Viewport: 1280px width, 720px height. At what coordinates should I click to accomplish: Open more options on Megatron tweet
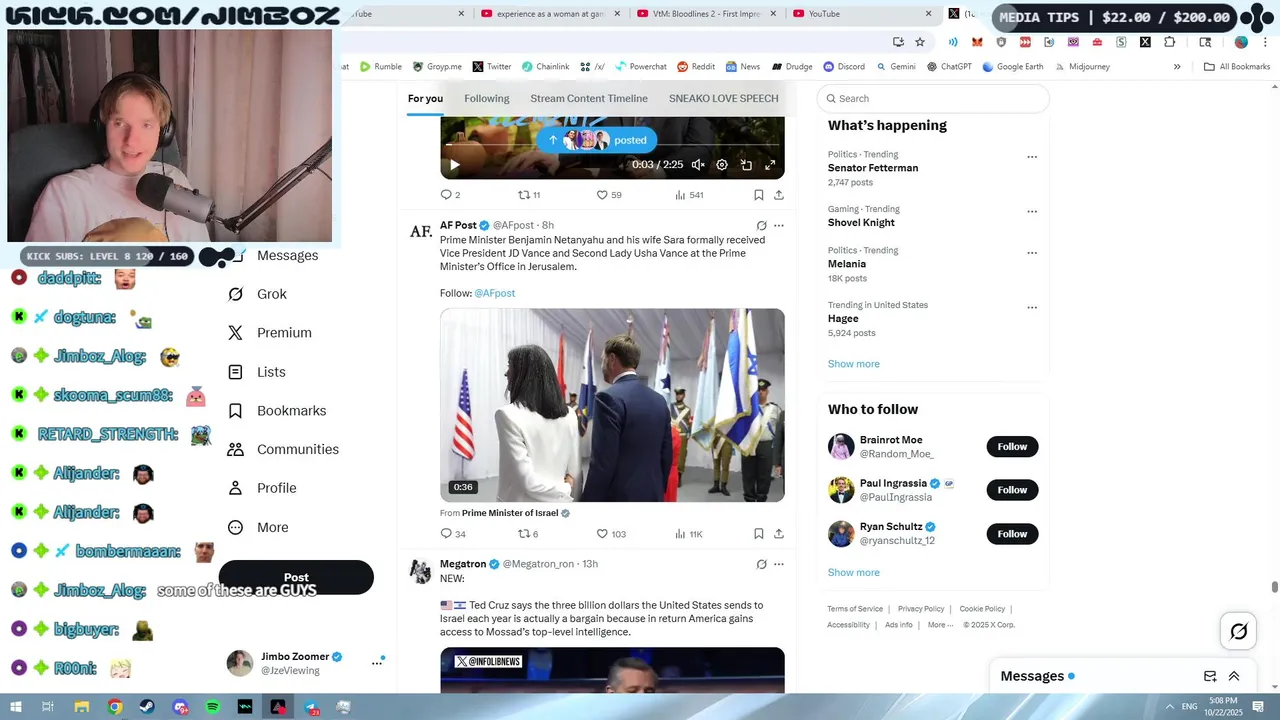[x=779, y=564]
